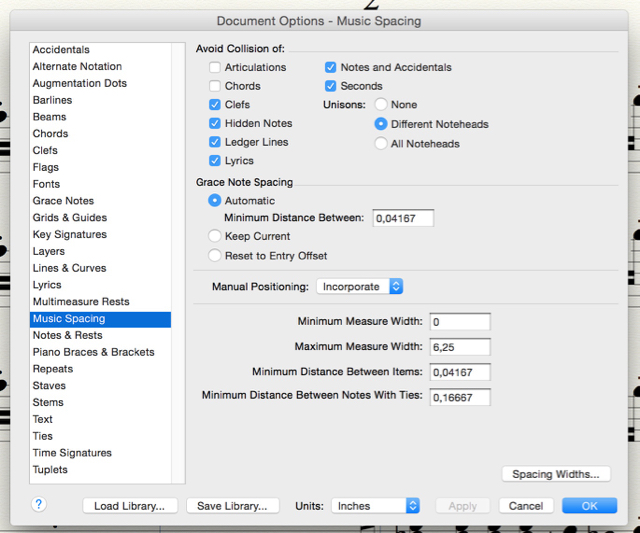Click the Load Library button
This screenshot has height=533, width=640.
[130, 506]
